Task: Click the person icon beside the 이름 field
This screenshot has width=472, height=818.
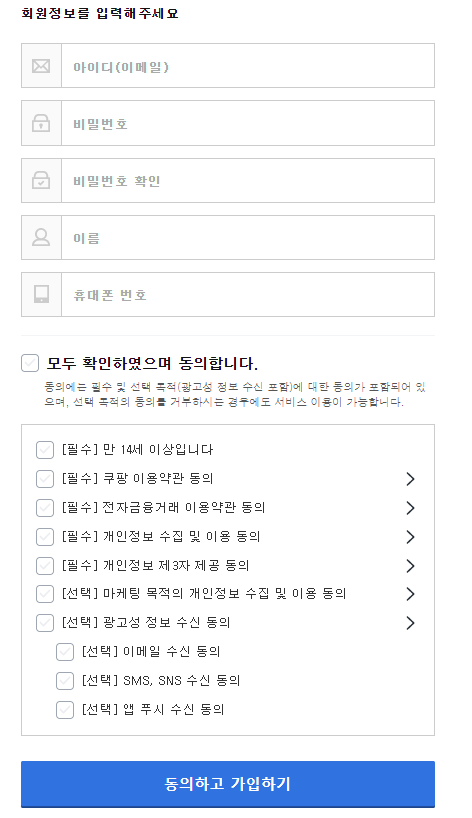Action: [41, 237]
